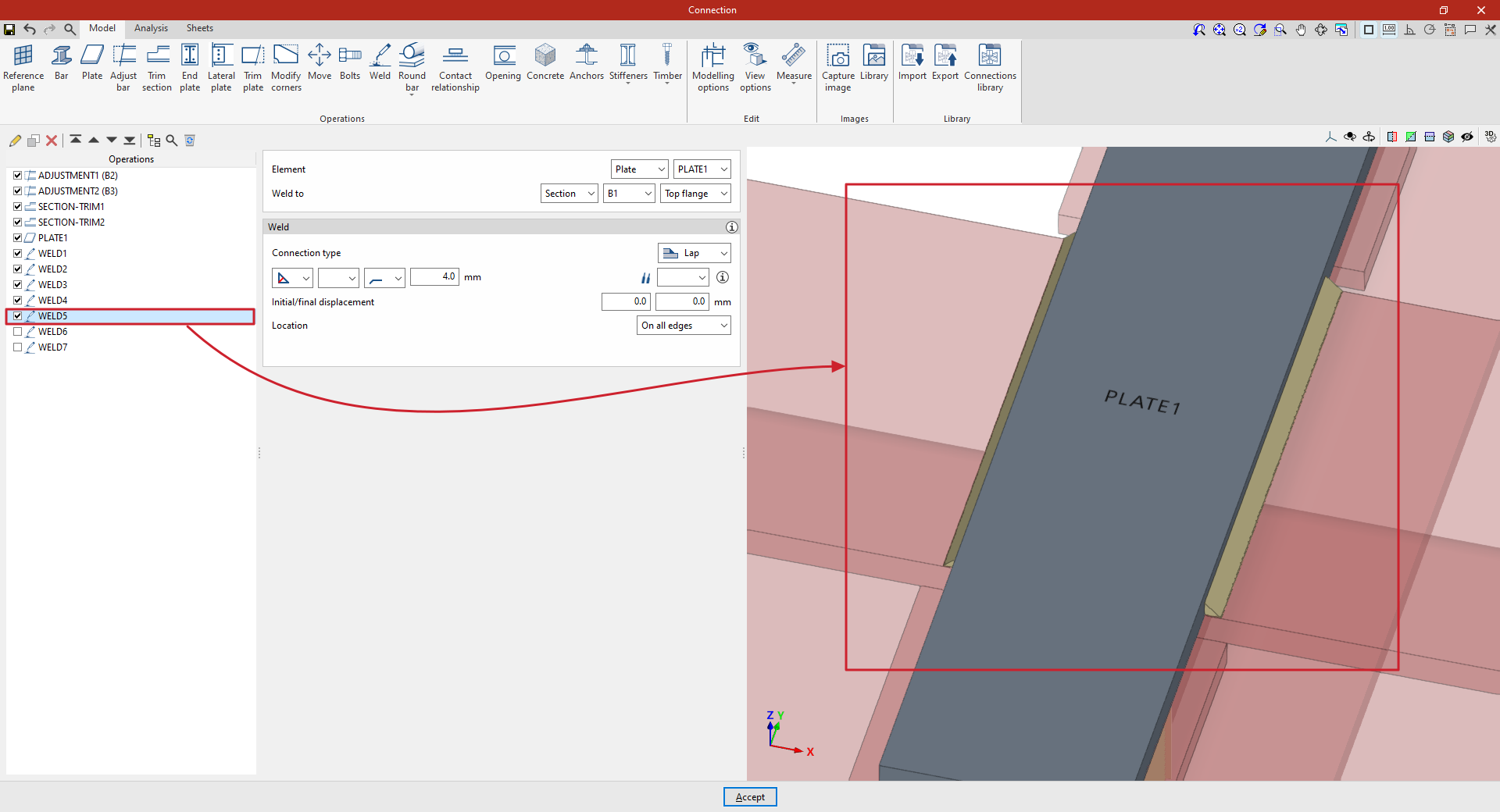Image resolution: width=1500 pixels, height=812 pixels.
Task: Open the Top flange dropdown
Action: pos(695,194)
